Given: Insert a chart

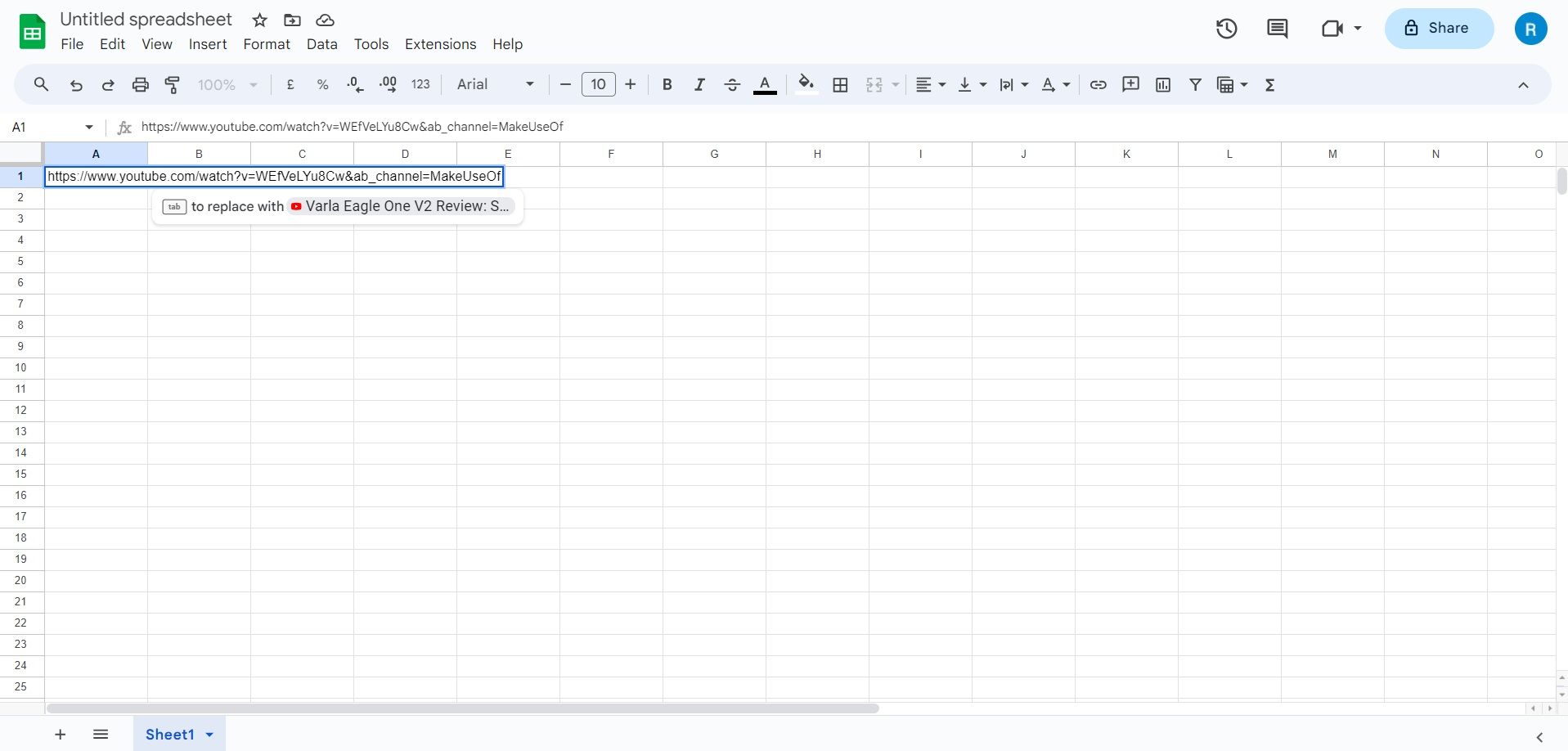Looking at the screenshot, I should (1162, 84).
